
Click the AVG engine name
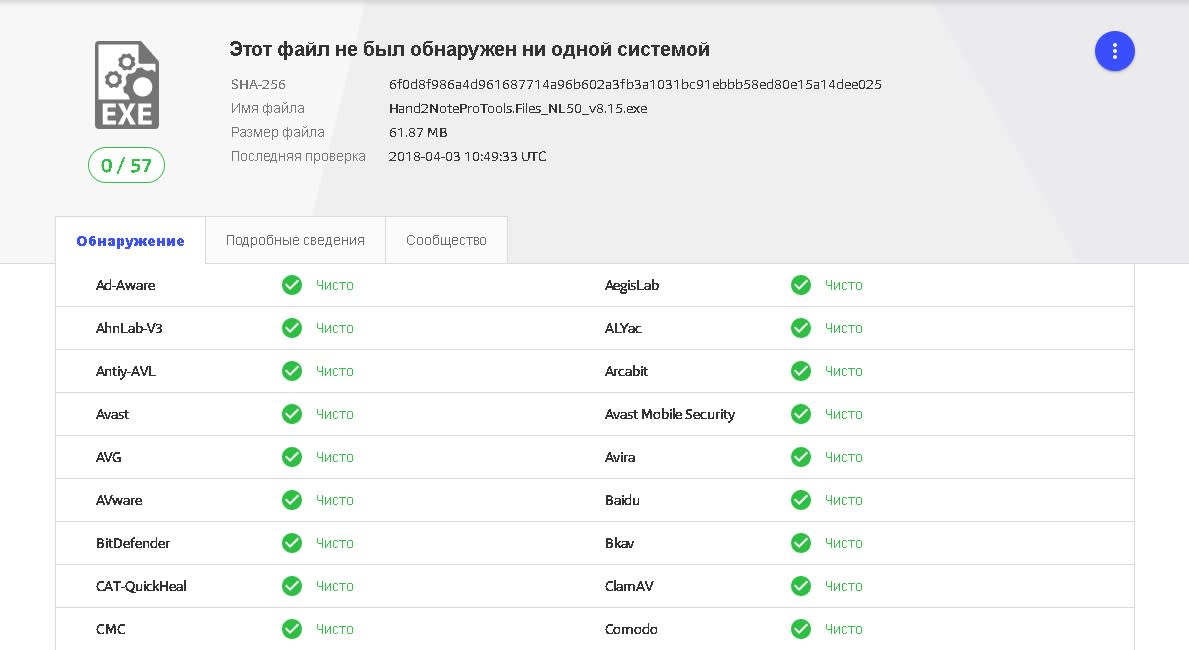108,457
